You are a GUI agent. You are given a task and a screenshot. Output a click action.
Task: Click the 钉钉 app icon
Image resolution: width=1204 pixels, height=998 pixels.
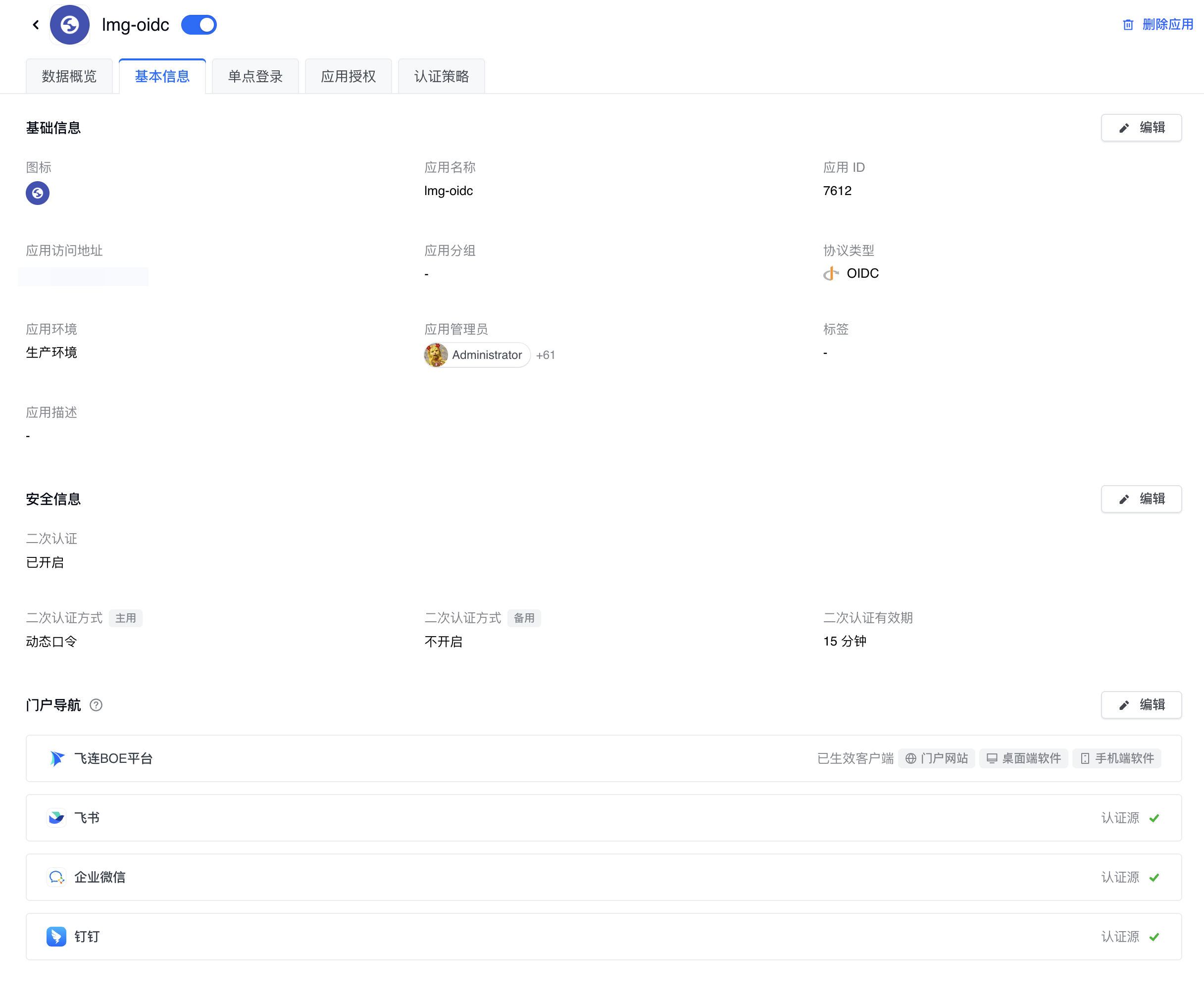coord(56,936)
